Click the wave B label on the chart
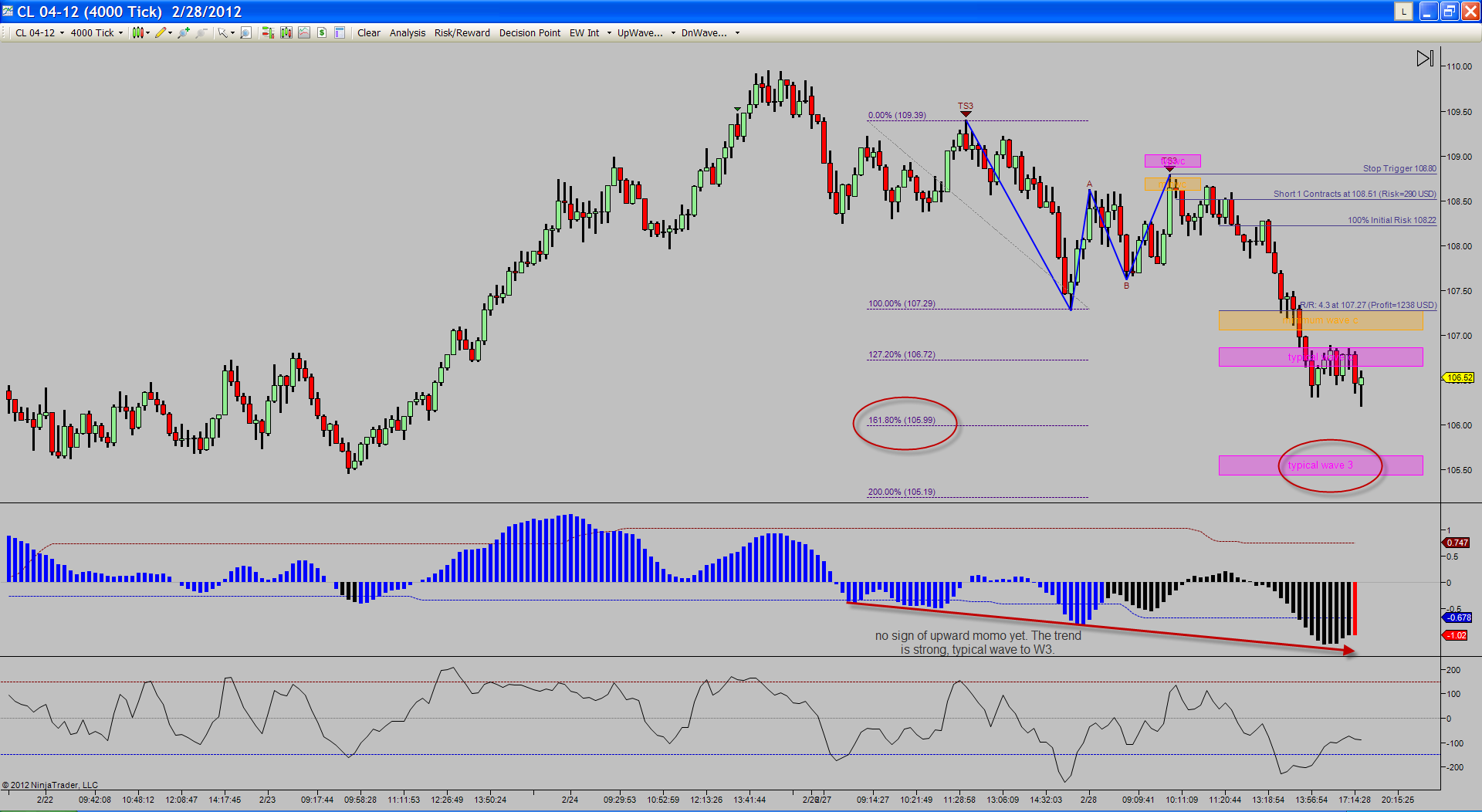1482x812 pixels. pos(1126,286)
